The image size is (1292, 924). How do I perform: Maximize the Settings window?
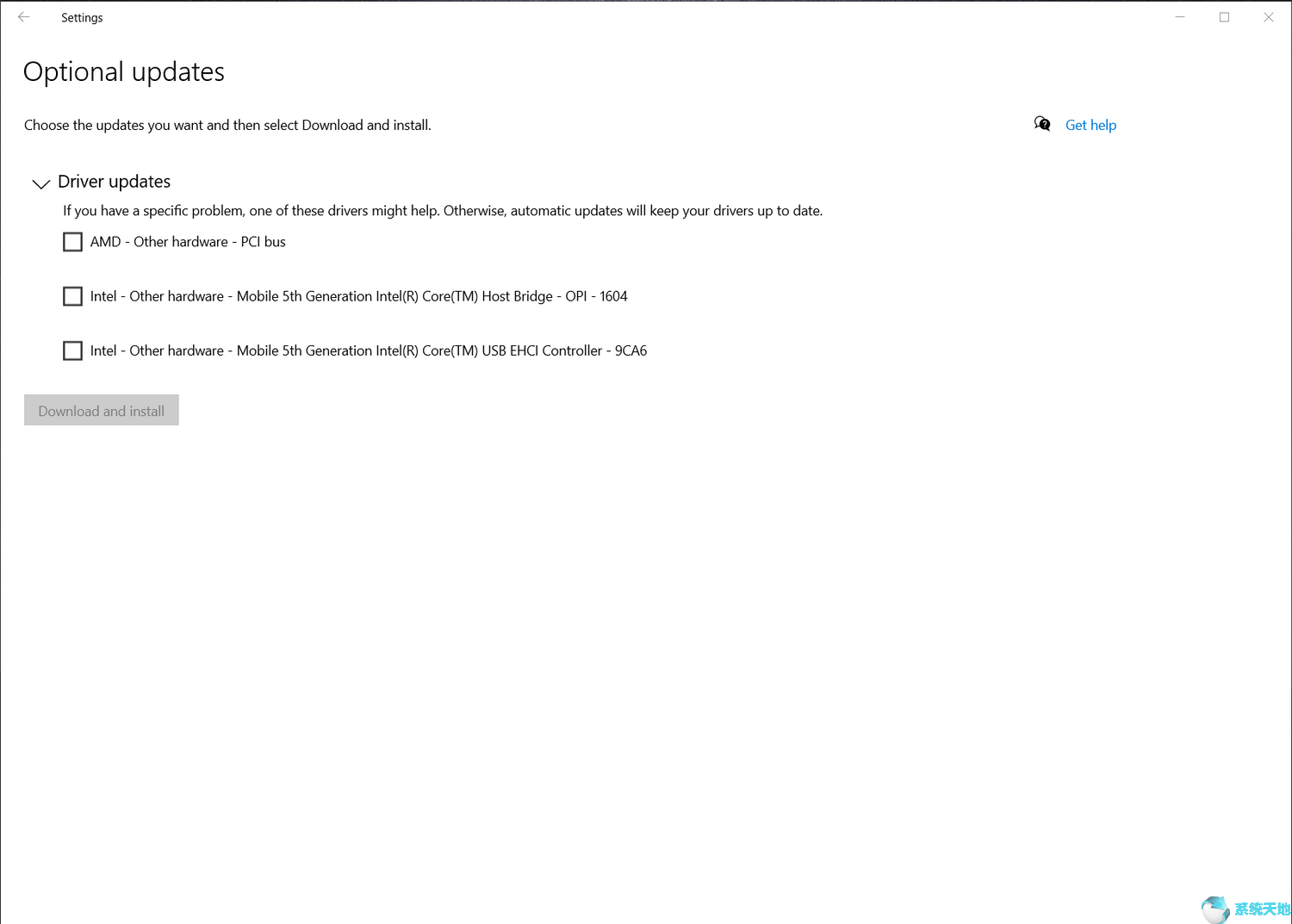pos(1224,17)
